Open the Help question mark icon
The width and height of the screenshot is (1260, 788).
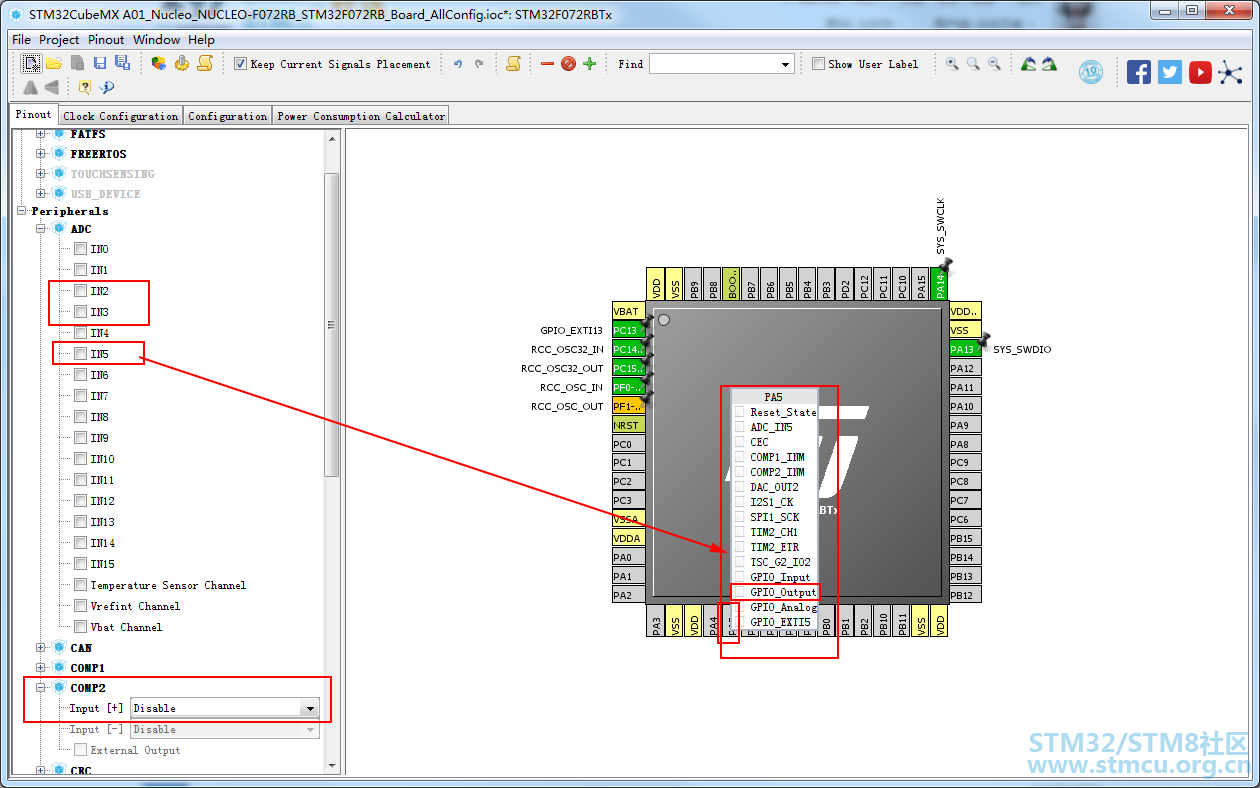click(85, 87)
